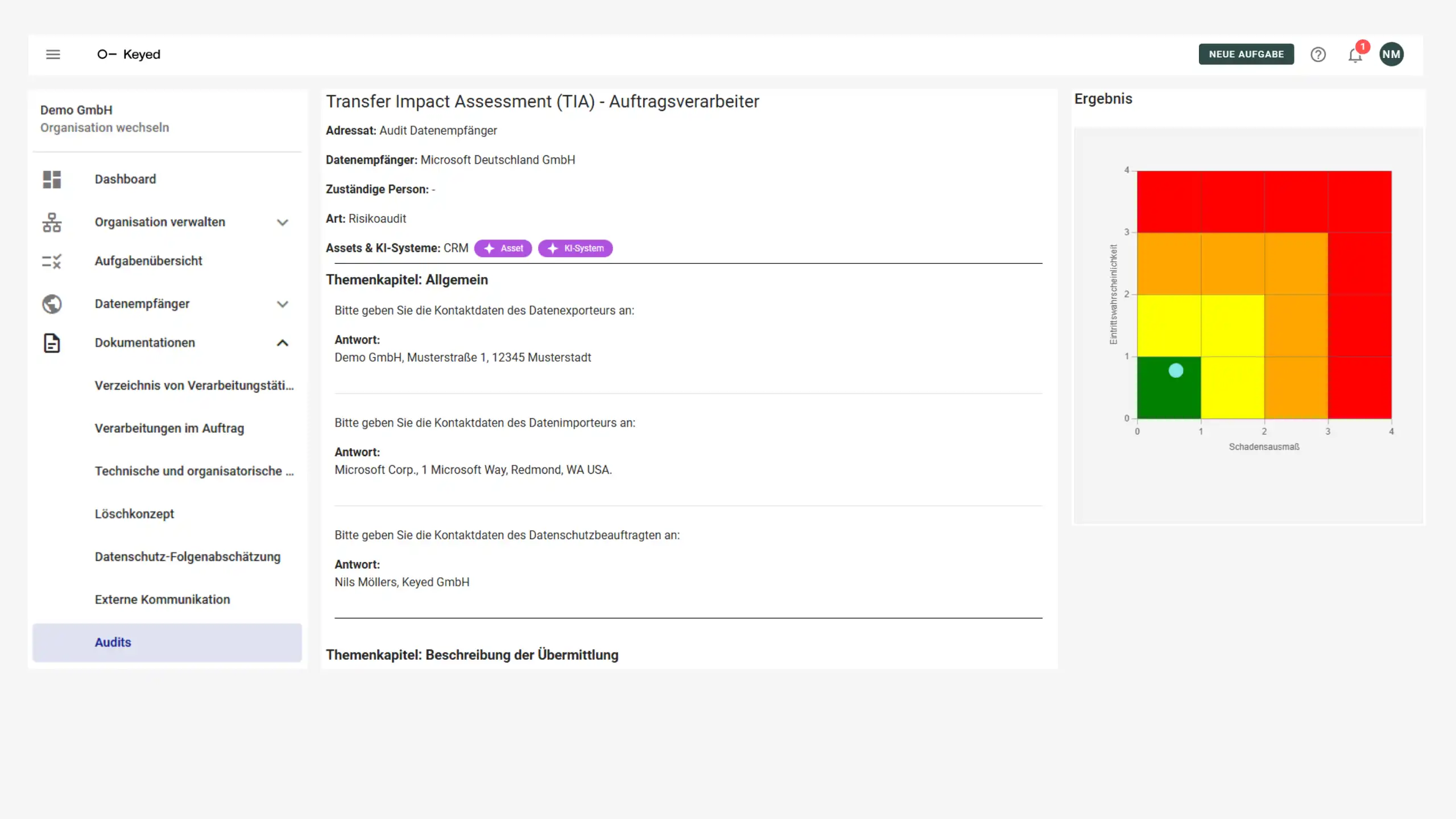Open the notifications bell
This screenshot has height=819, width=1456.
(1355, 55)
